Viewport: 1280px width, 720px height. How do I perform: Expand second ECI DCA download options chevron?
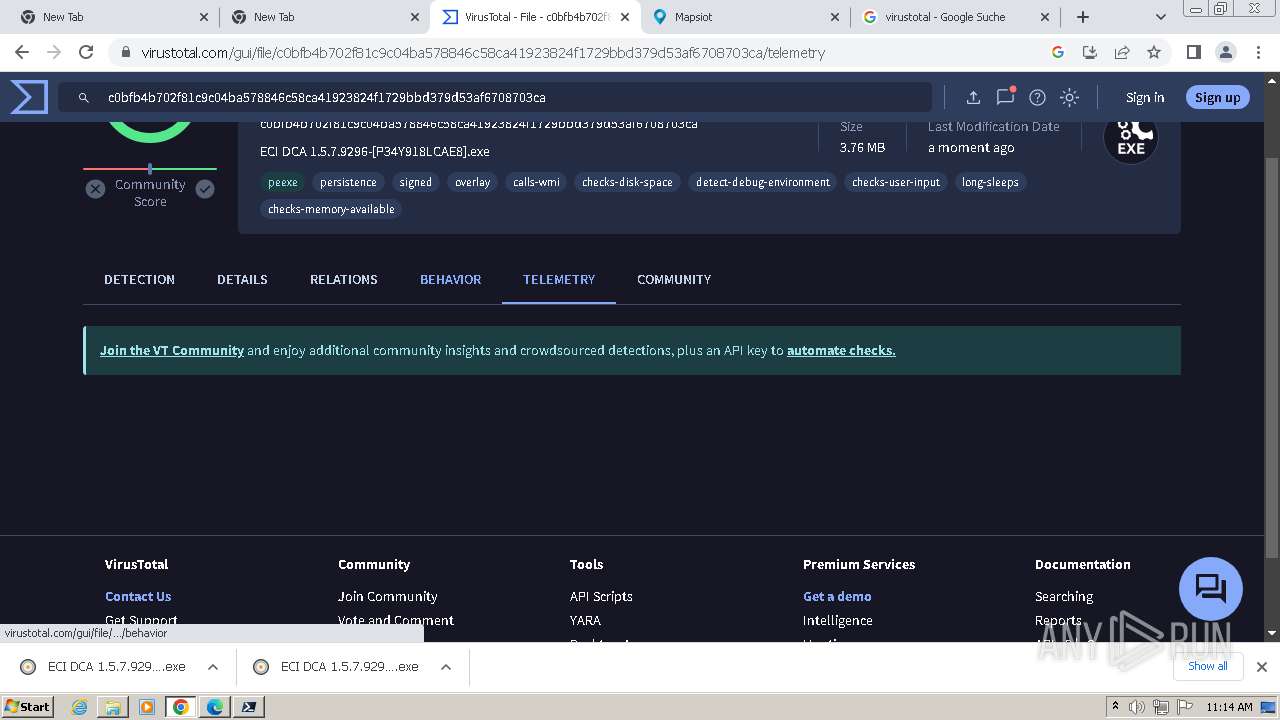446,667
